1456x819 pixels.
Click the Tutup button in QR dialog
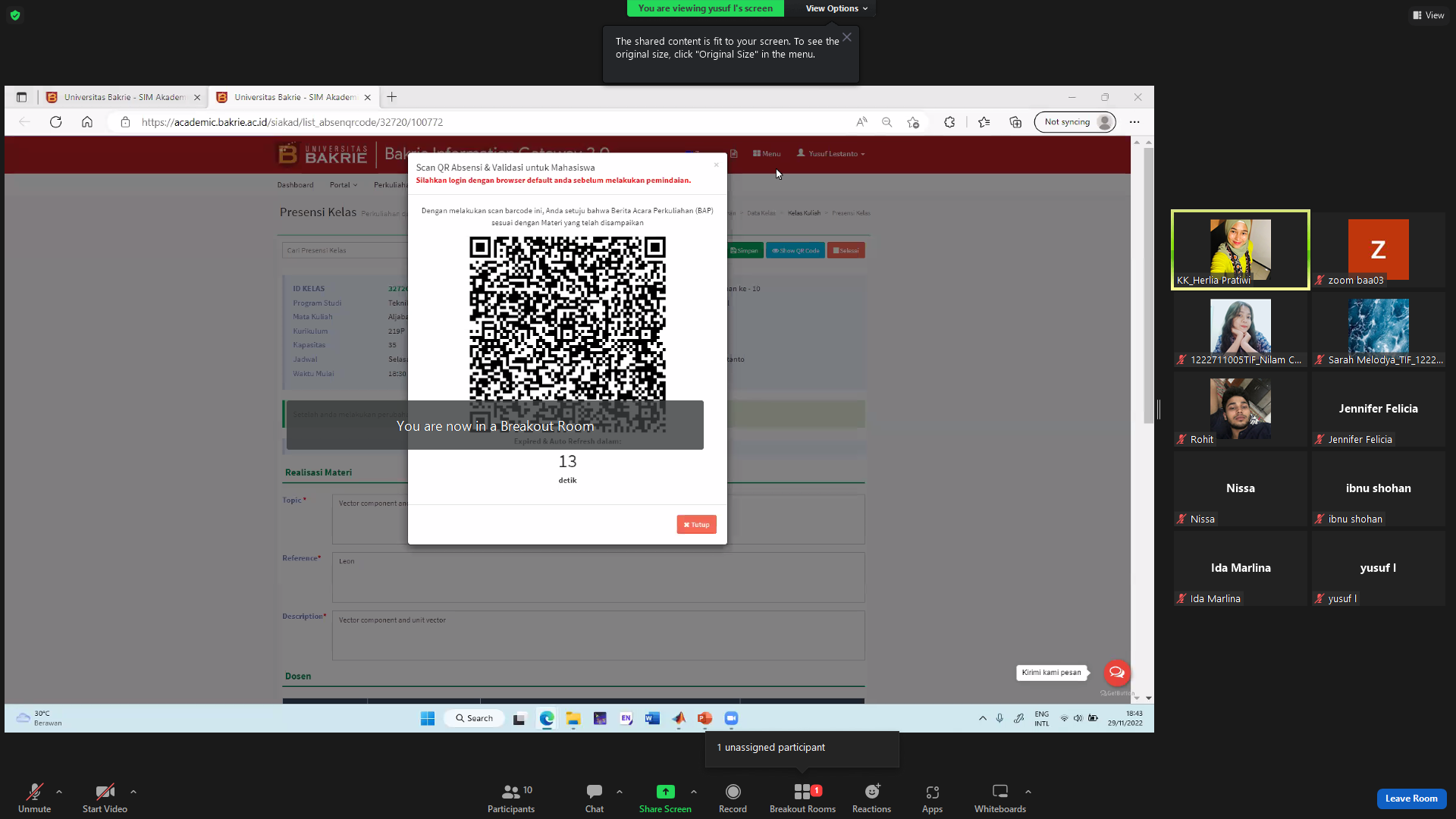(696, 525)
